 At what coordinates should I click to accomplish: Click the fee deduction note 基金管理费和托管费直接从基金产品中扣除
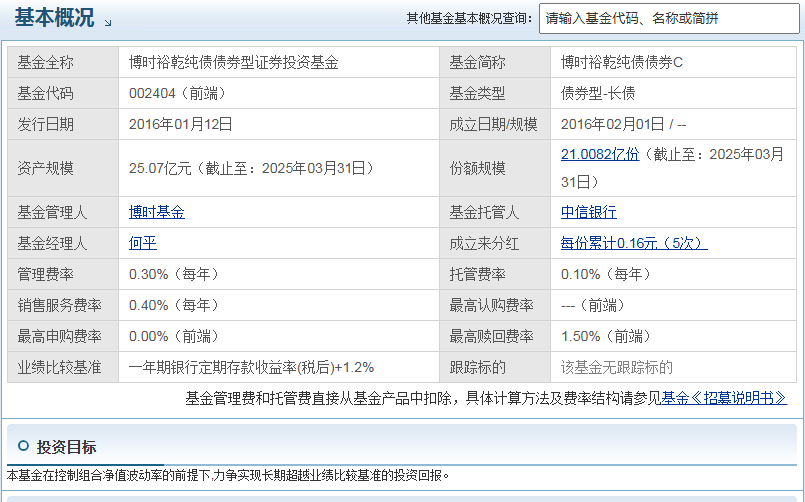[x=318, y=398]
